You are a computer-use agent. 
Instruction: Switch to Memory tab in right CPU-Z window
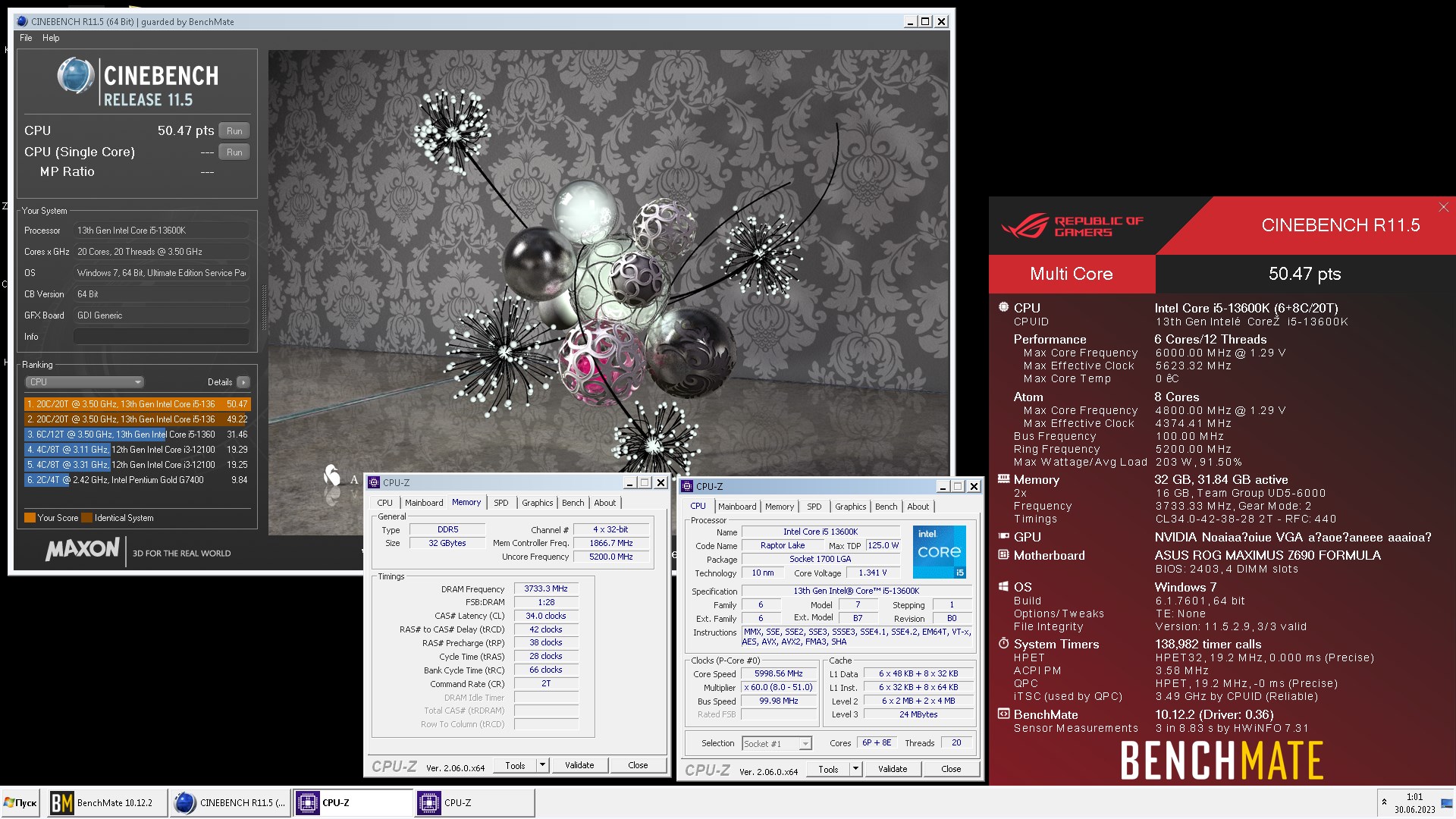point(780,507)
